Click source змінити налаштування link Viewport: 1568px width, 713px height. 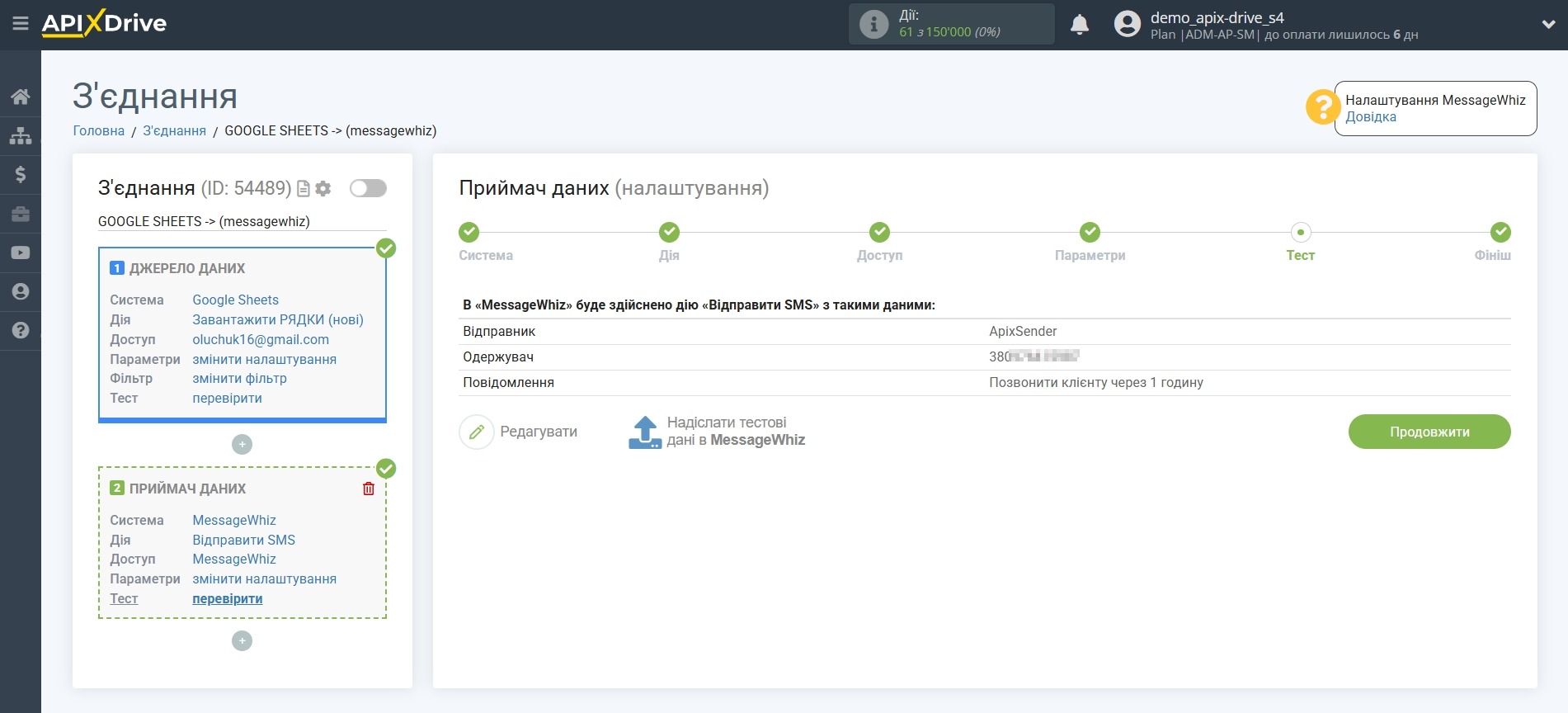click(265, 359)
